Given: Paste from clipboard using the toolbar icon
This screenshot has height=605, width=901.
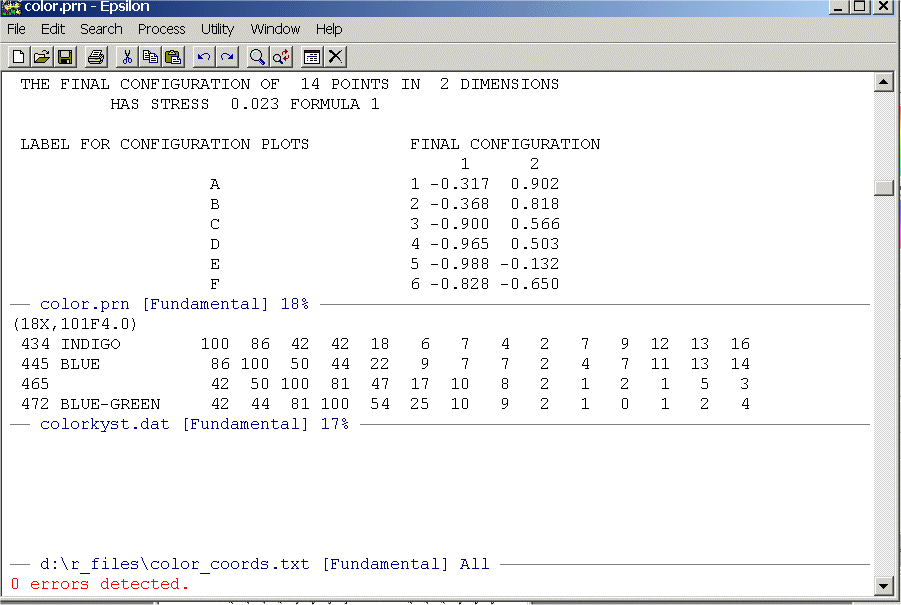Looking at the screenshot, I should pyautogui.click(x=172, y=57).
